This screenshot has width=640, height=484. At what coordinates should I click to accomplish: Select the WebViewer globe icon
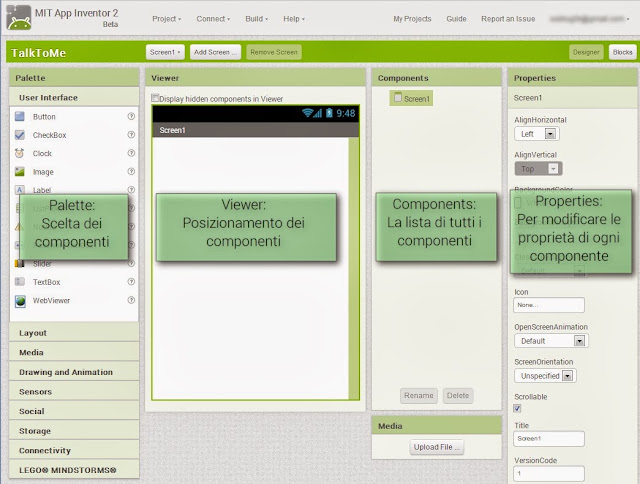(20, 301)
